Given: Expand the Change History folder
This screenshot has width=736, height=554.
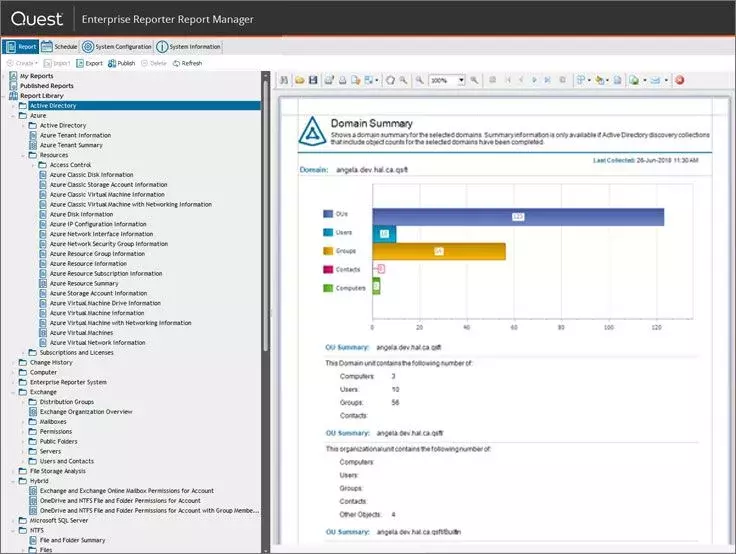Looking at the screenshot, I should pos(13,362).
